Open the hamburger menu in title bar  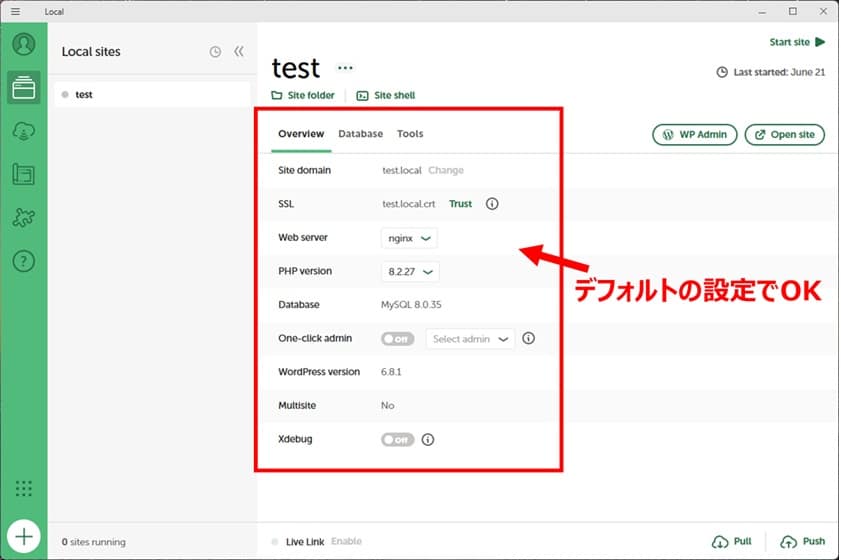pos(16,11)
